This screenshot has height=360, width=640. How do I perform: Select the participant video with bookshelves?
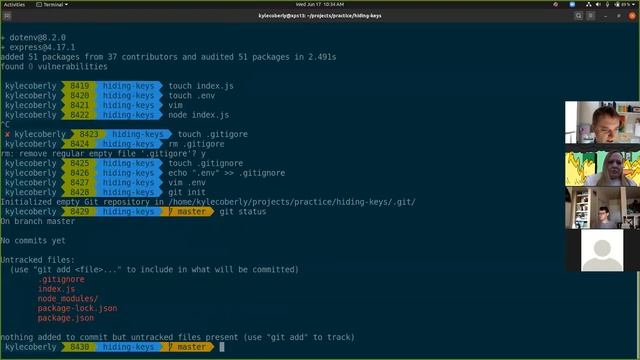coord(602,208)
